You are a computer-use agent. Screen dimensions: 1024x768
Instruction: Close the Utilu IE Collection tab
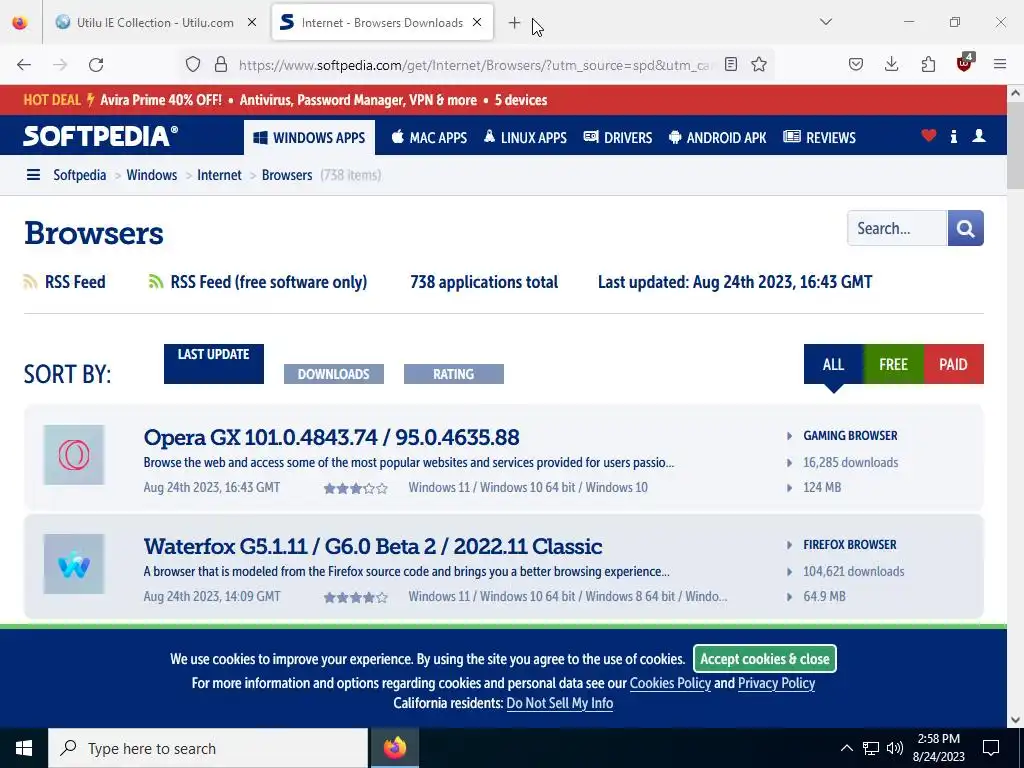[251, 23]
